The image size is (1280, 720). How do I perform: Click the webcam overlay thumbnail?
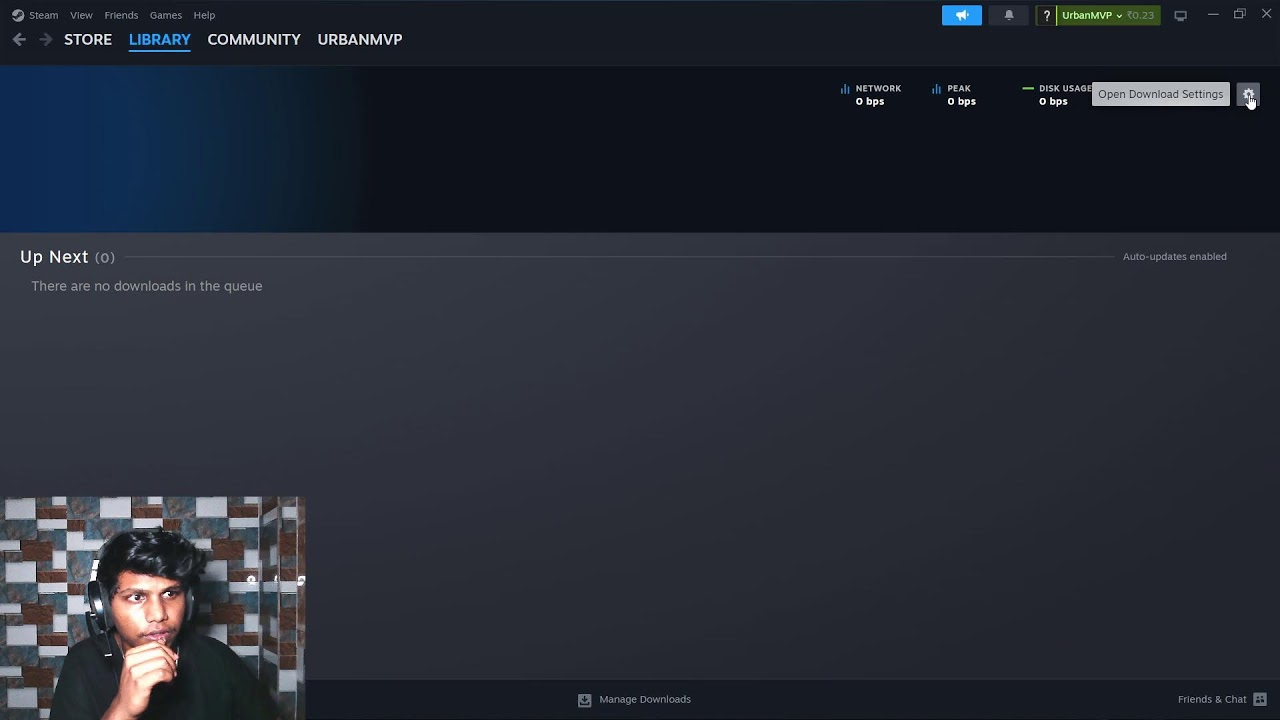(x=152, y=608)
